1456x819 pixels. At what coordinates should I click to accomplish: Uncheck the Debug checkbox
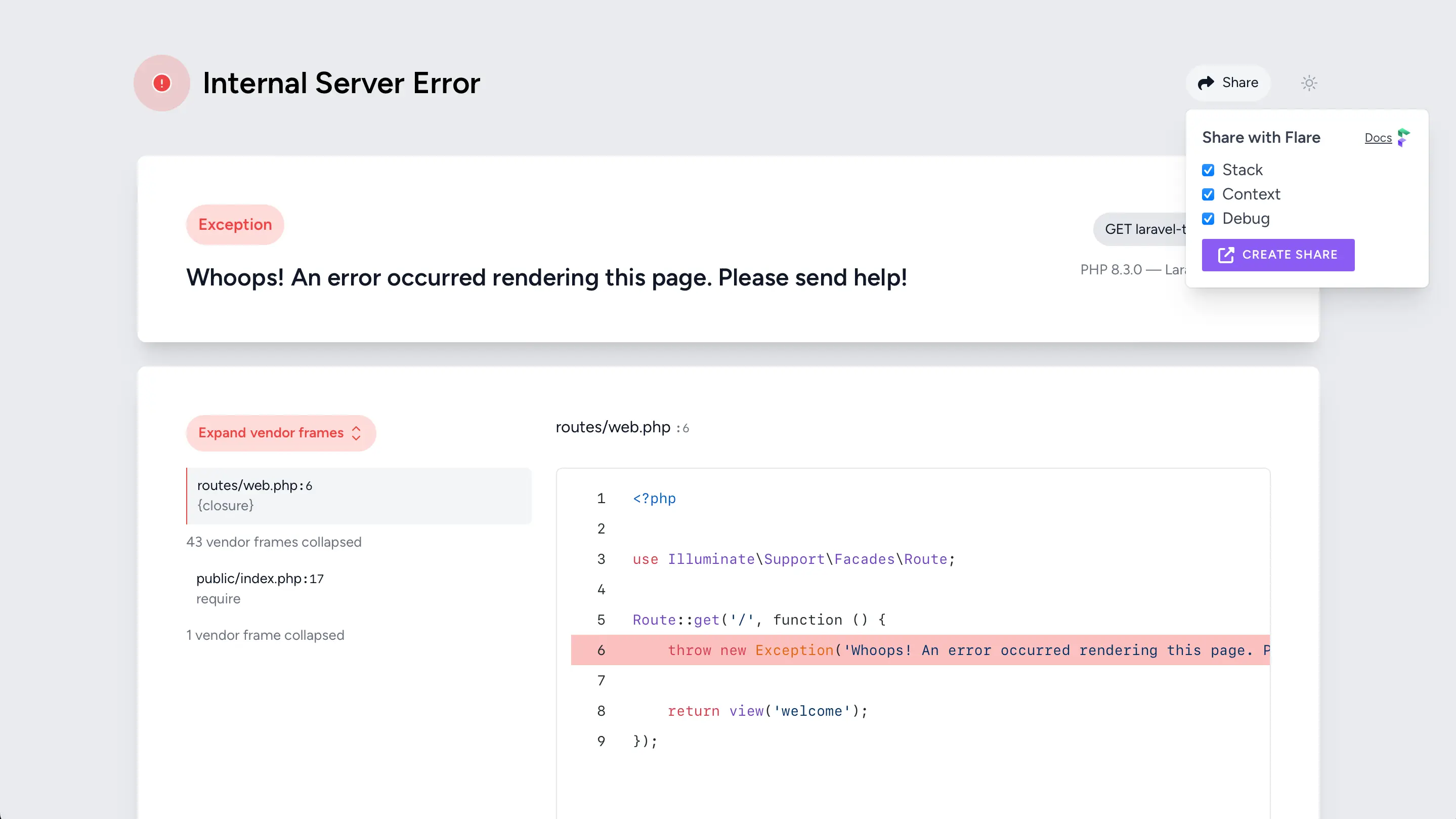(1208, 219)
